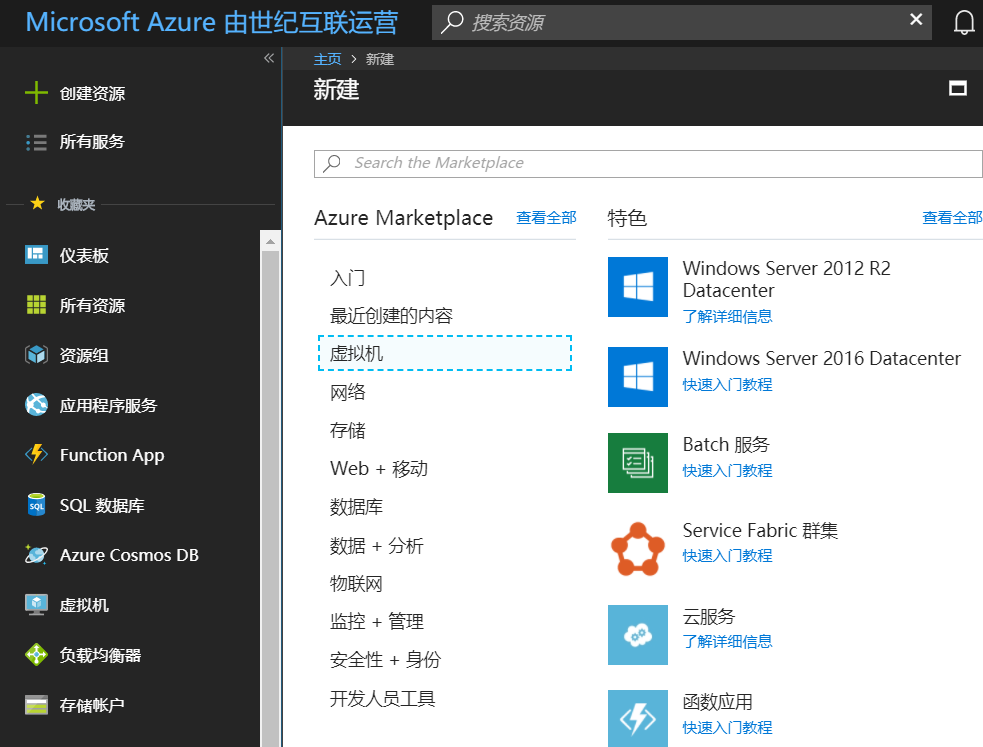The height and width of the screenshot is (747, 983).
Task: Click the 应用程序服务 globe icon
Action: pos(36,404)
